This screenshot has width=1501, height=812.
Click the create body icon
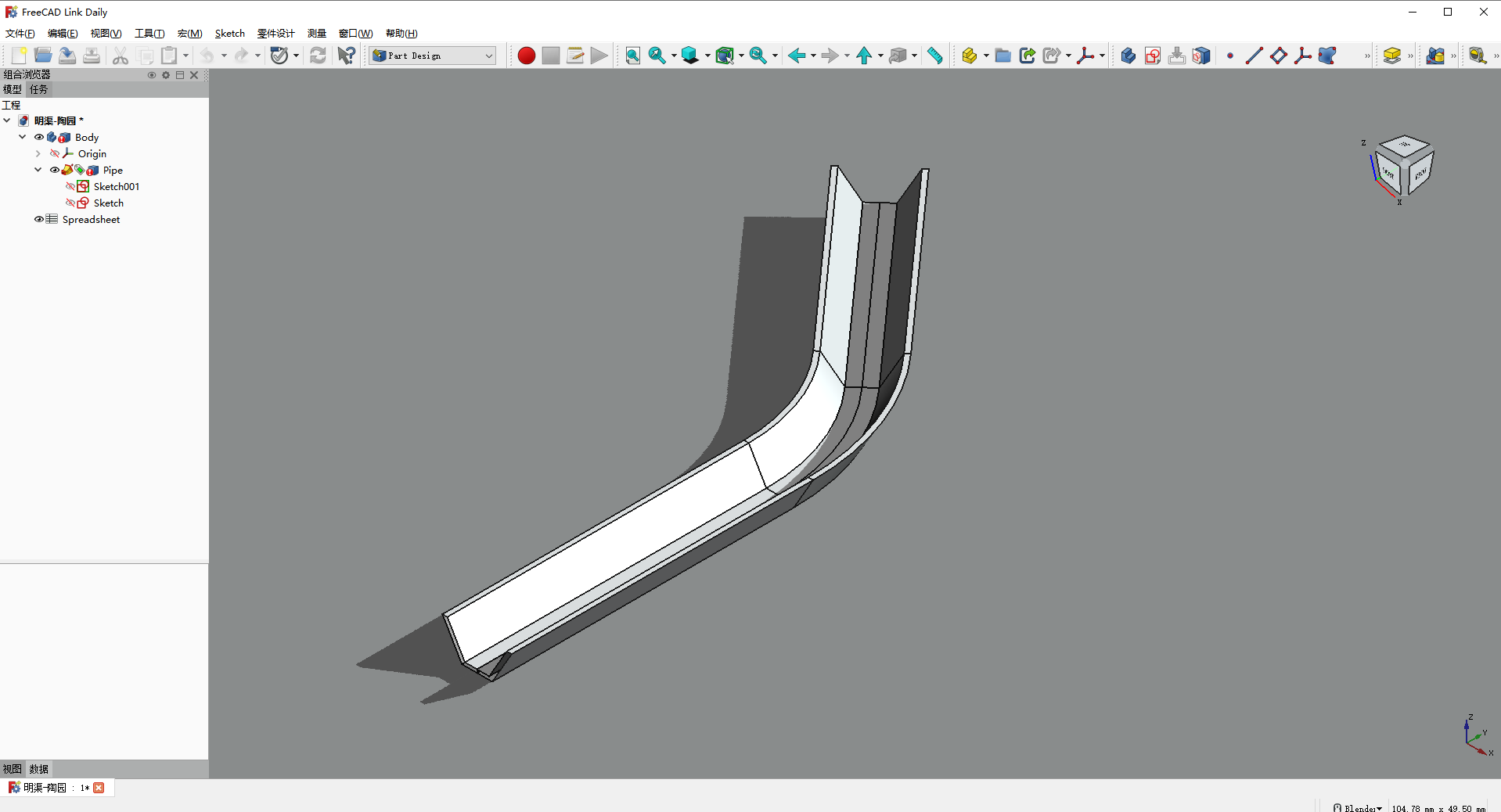tap(1128, 56)
